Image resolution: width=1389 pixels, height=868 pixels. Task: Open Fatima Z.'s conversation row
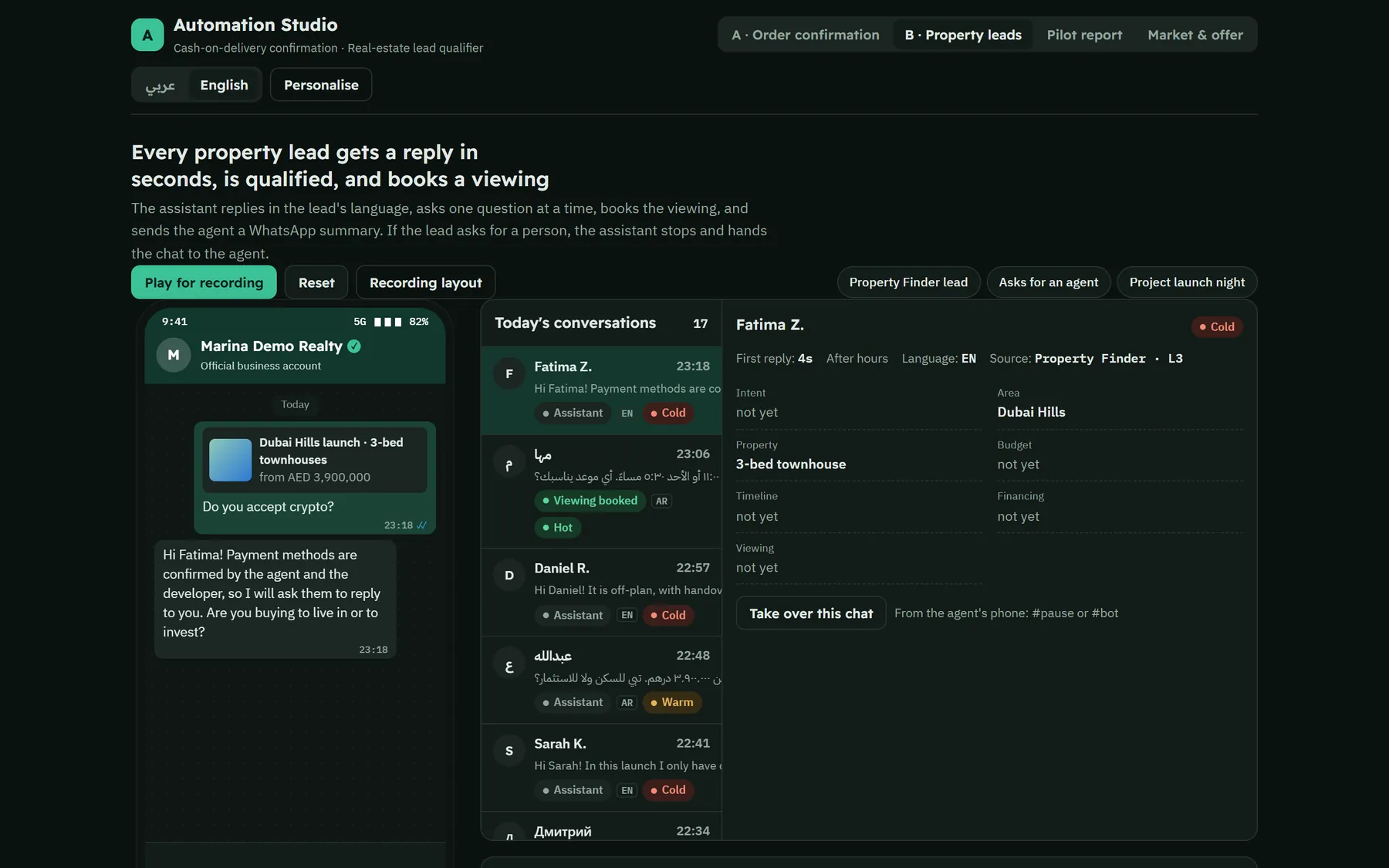601,390
